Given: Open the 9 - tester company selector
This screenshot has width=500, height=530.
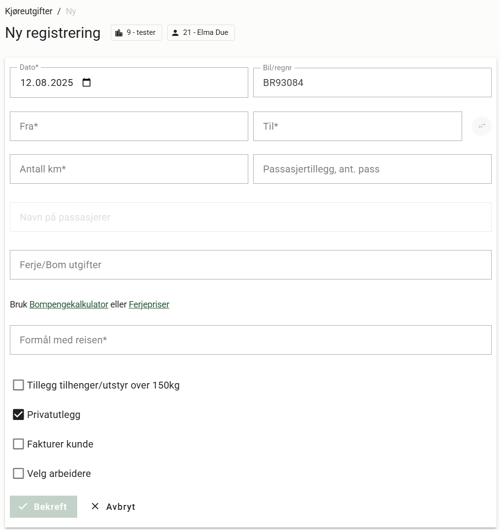Looking at the screenshot, I should coord(136,33).
